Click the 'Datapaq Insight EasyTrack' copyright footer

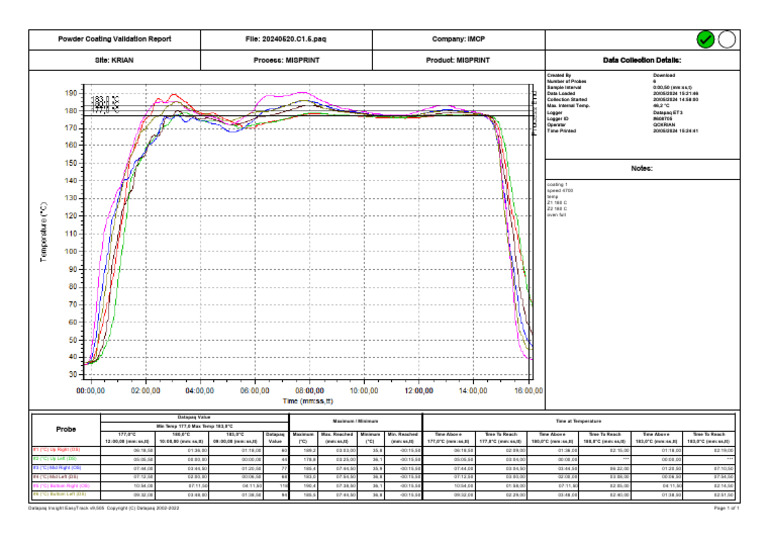pyautogui.click(x=103, y=508)
